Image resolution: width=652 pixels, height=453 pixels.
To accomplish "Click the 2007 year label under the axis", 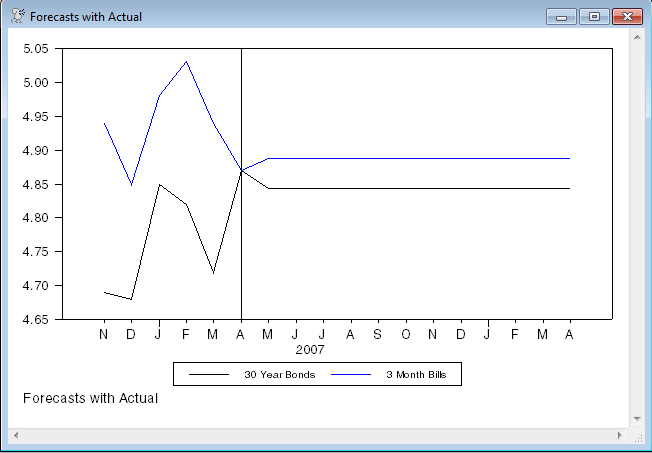I will click(x=309, y=350).
